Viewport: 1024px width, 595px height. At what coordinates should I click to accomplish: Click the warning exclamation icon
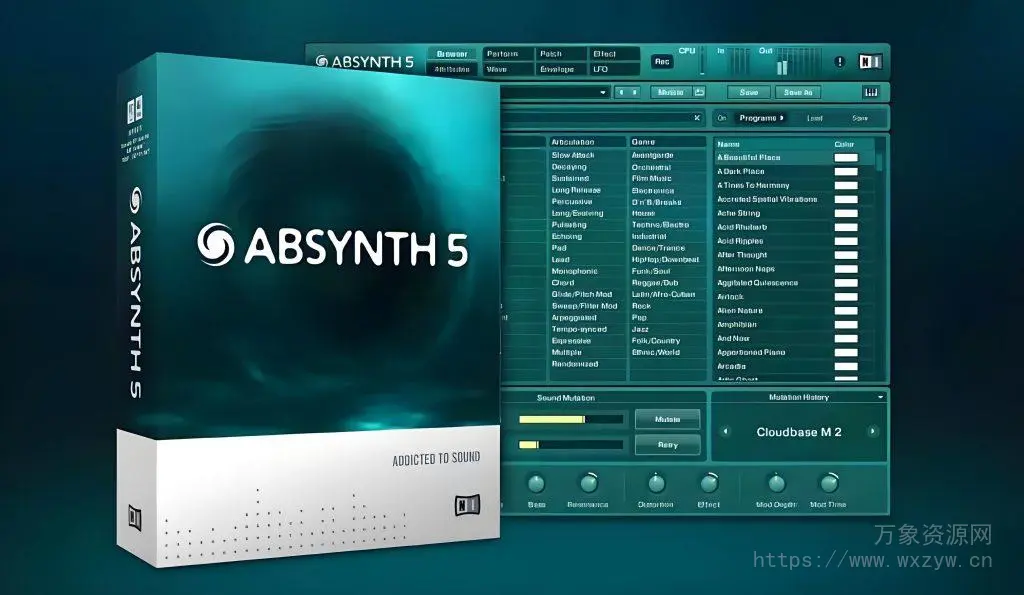pyautogui.click(x=838, y=62)
